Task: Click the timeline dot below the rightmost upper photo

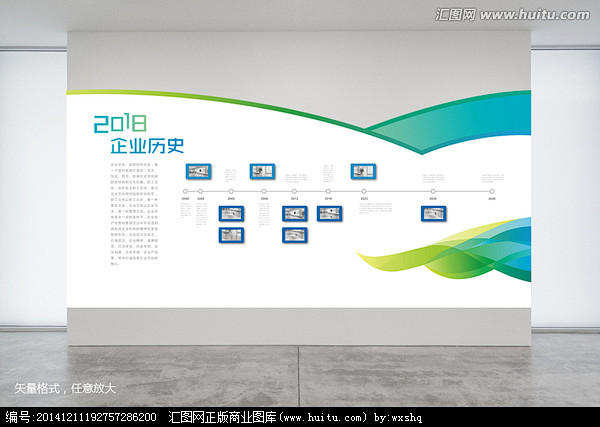Action: point(363,191)
